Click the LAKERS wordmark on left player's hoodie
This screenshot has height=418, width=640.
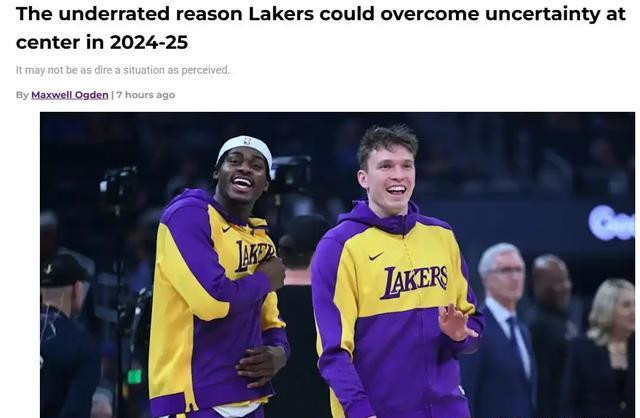254,256
